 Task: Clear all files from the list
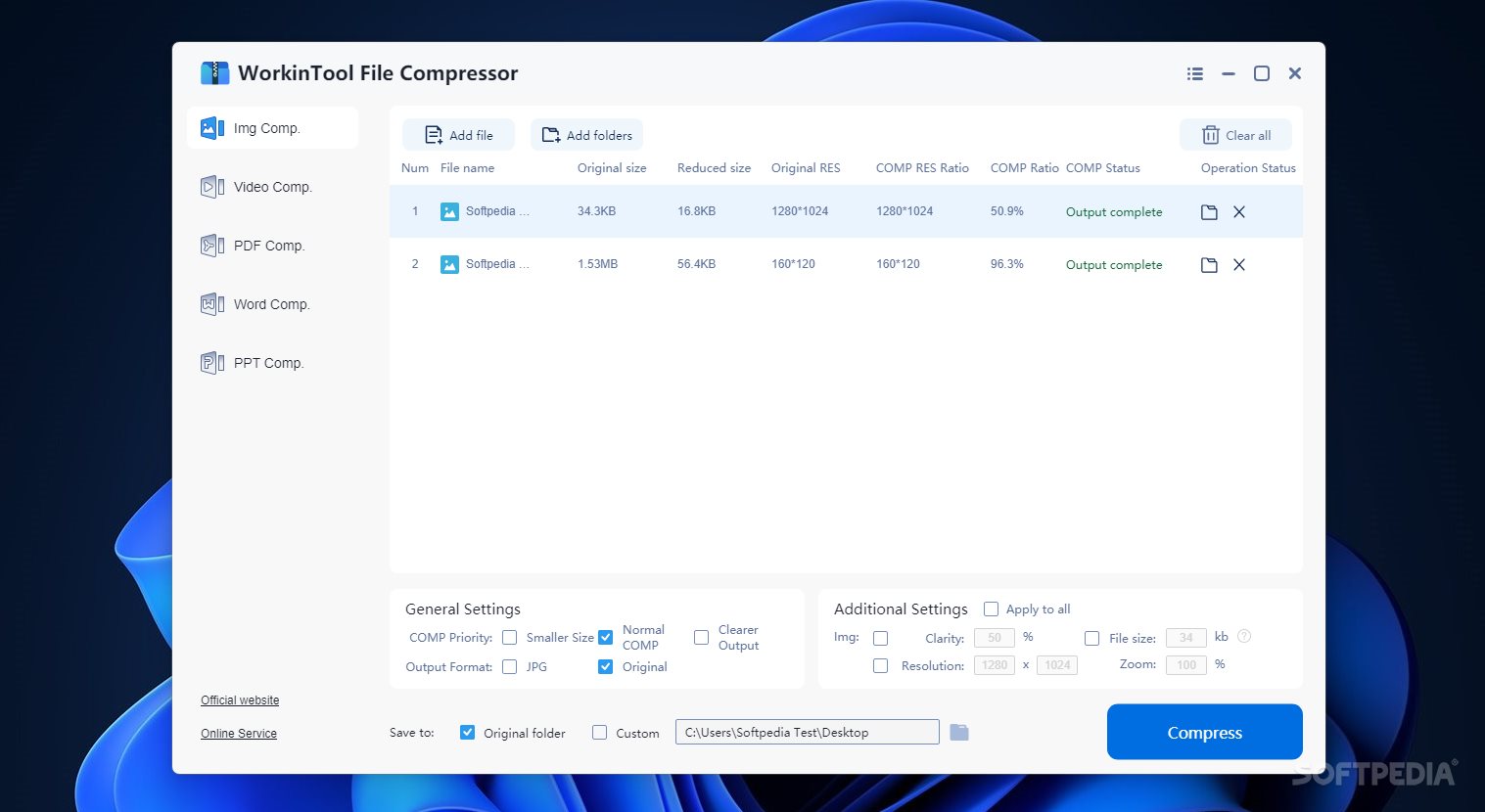tap(1235, 135)
